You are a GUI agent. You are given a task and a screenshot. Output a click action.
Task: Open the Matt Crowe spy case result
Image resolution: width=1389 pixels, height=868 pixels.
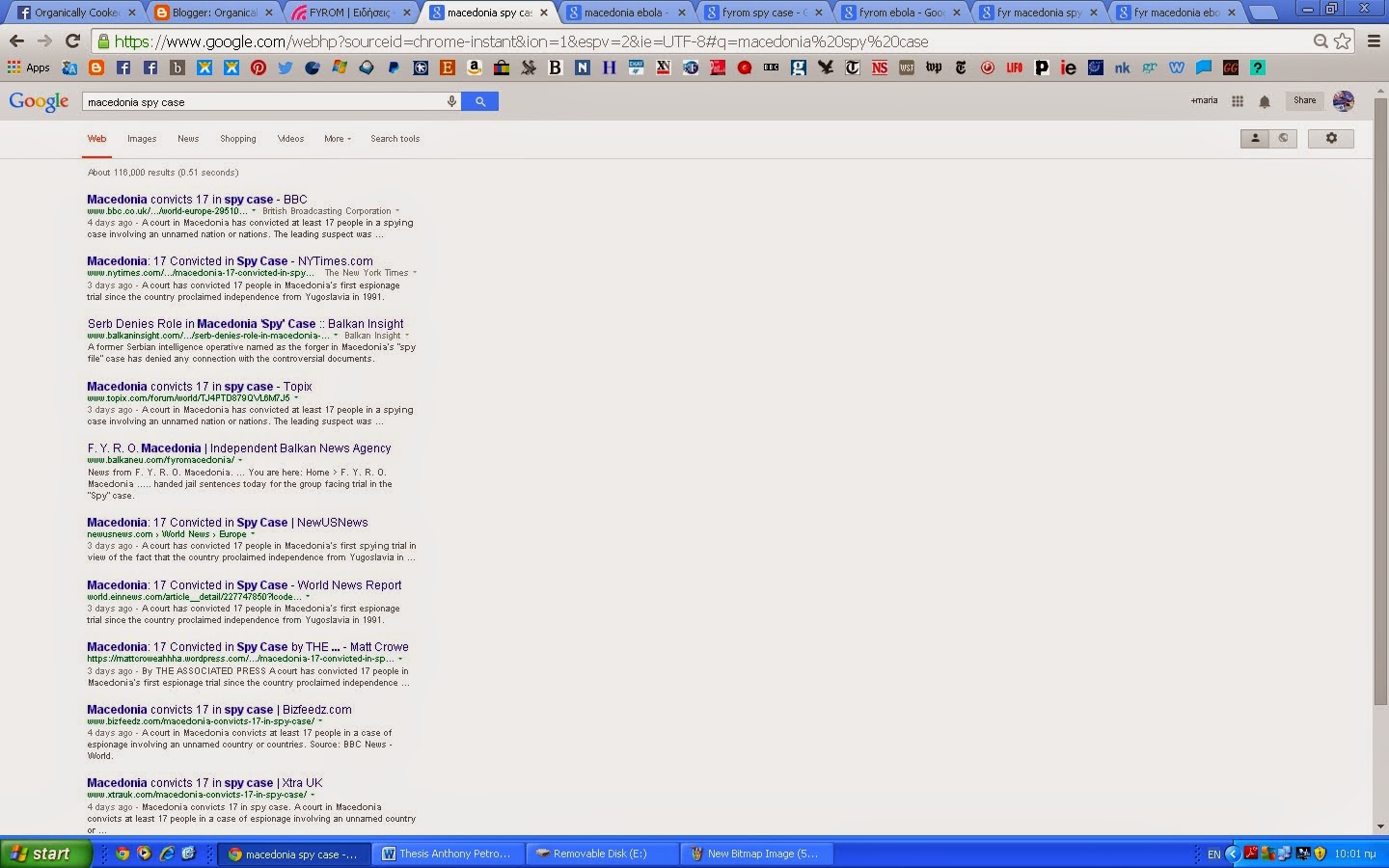pyautogui.click(x=248, y=647)
